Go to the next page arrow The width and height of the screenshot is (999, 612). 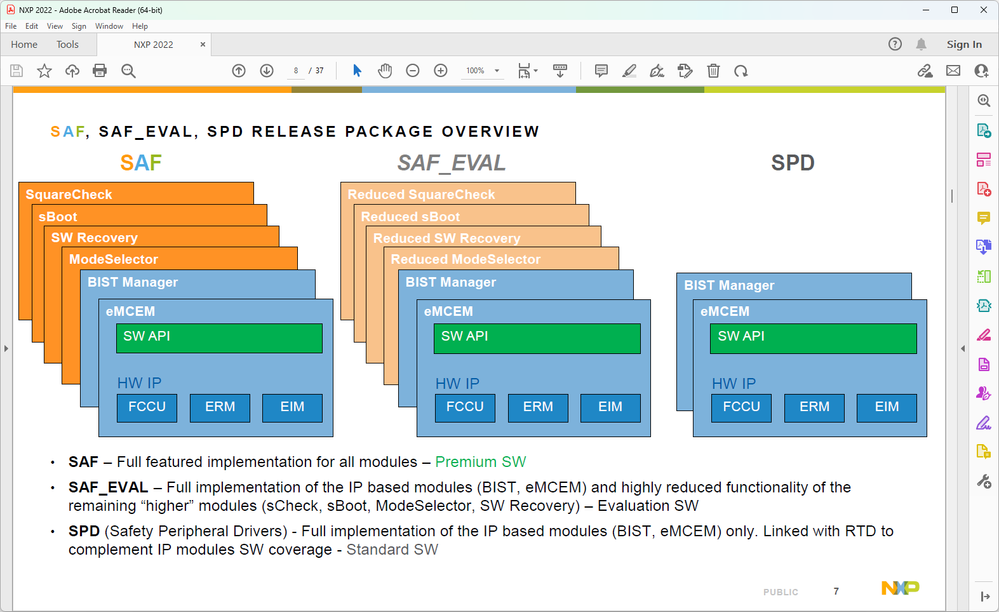pos(266,70)
